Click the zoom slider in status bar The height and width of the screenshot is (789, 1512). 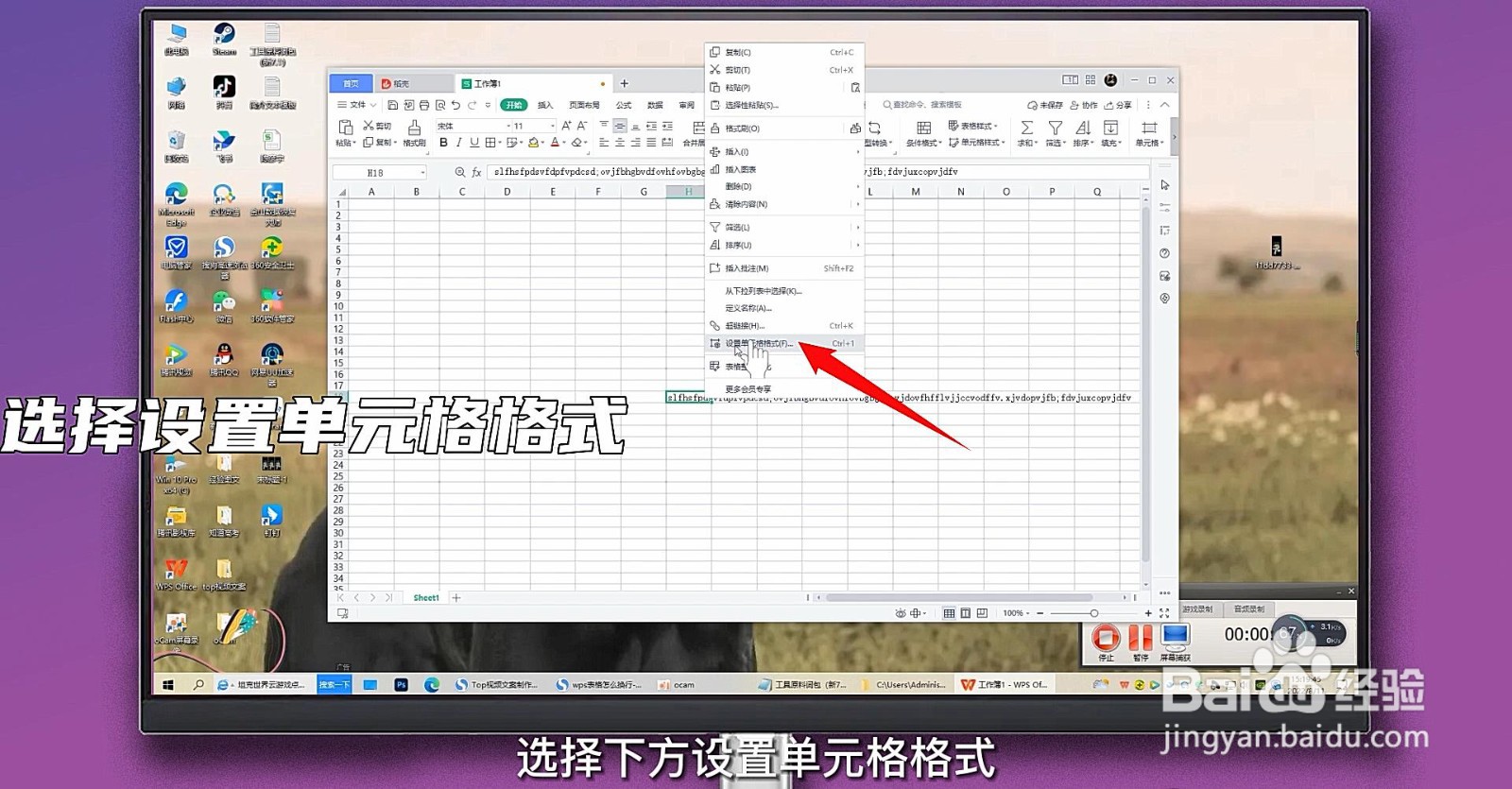(x=1093, y=613)
